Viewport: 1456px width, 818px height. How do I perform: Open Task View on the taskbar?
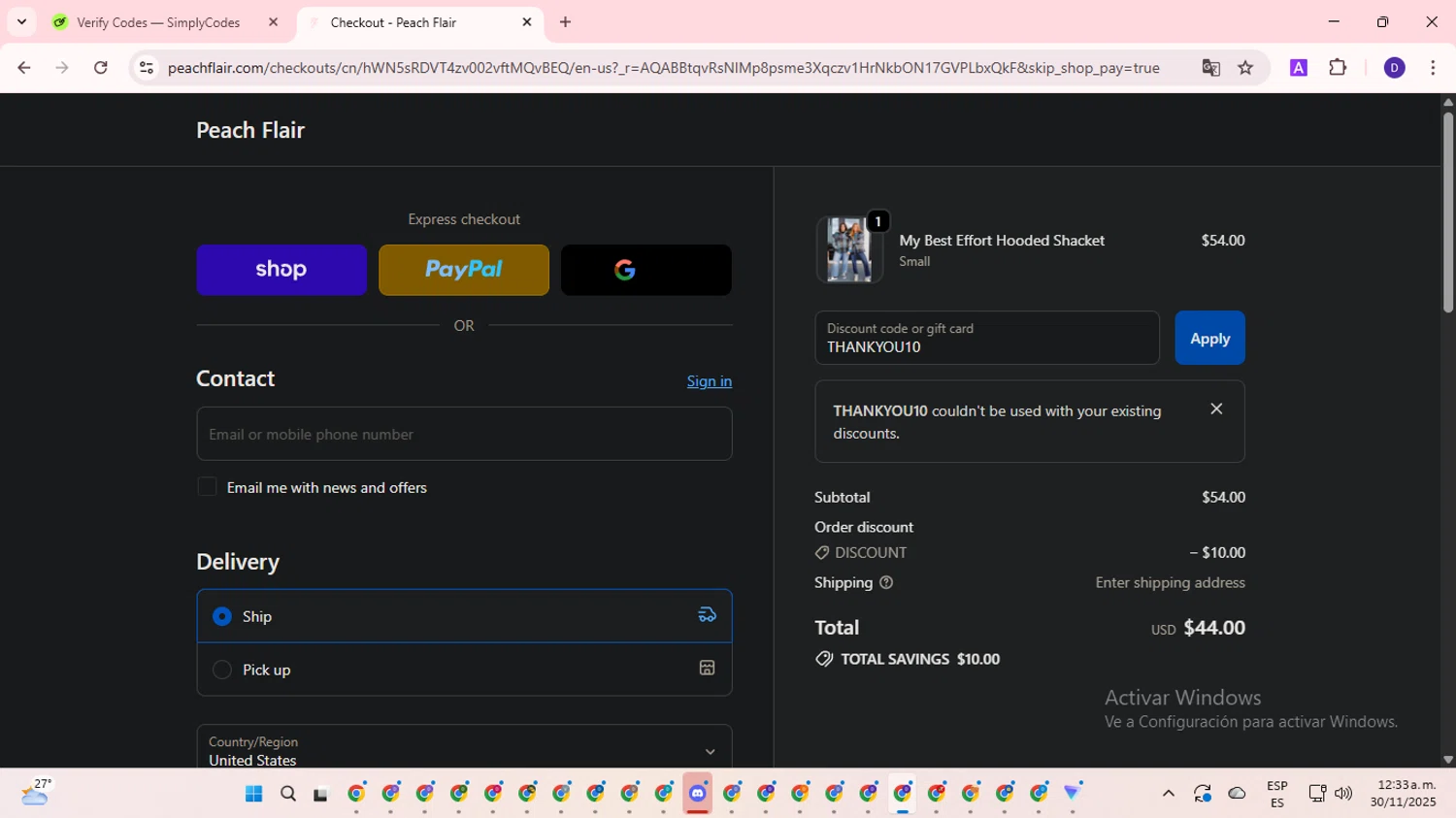point(321,794)
